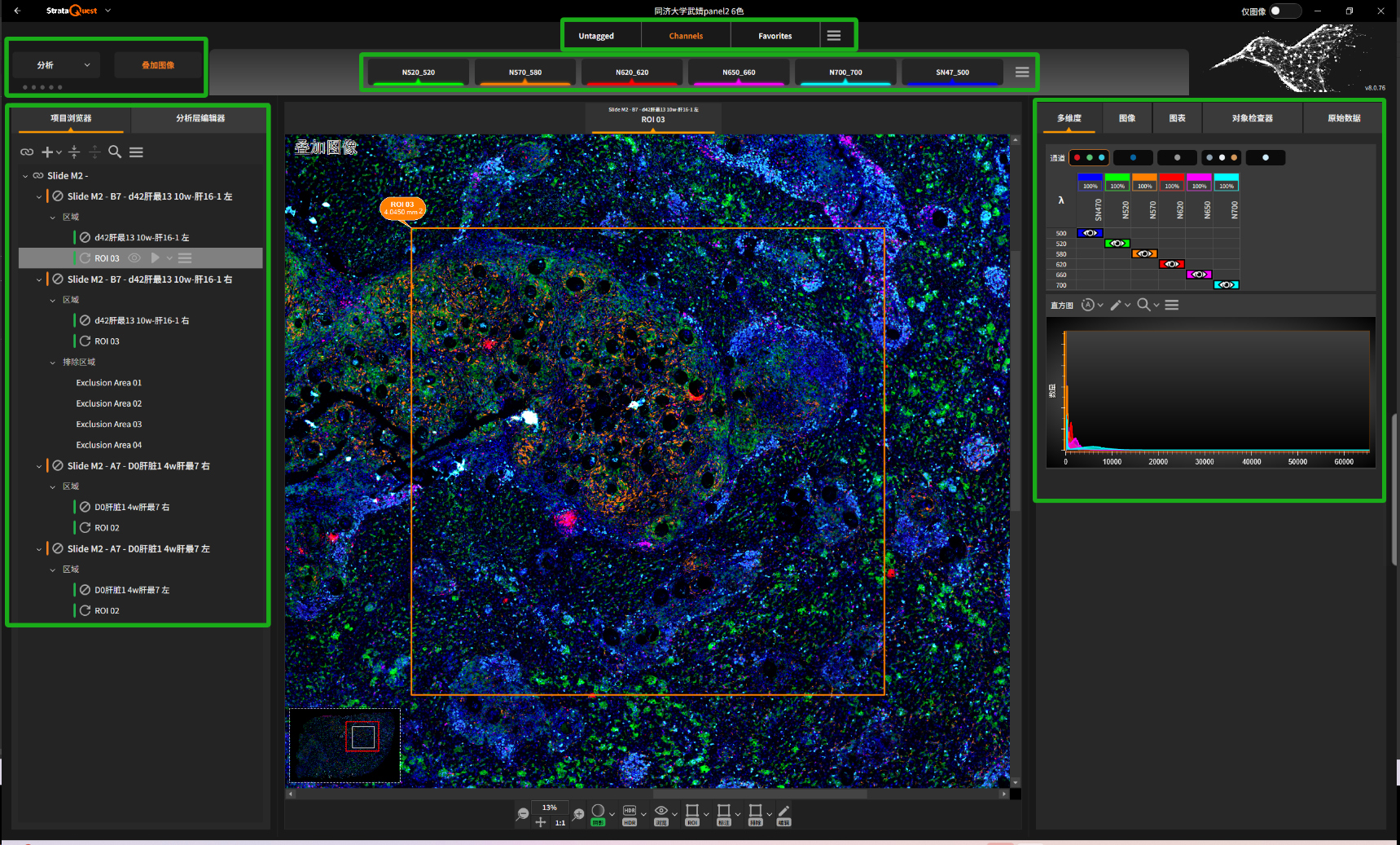This screenshot has width=1400, height=845.
Task: Open the 分析 dropdown at top left
Action: [x=55, y=64]
